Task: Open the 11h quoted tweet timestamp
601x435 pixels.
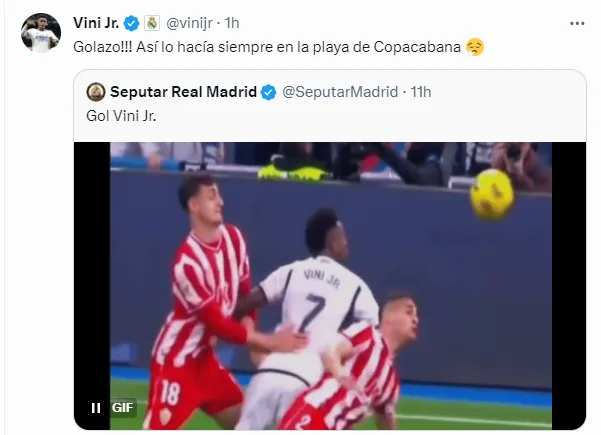Action: tap(421, 92)
